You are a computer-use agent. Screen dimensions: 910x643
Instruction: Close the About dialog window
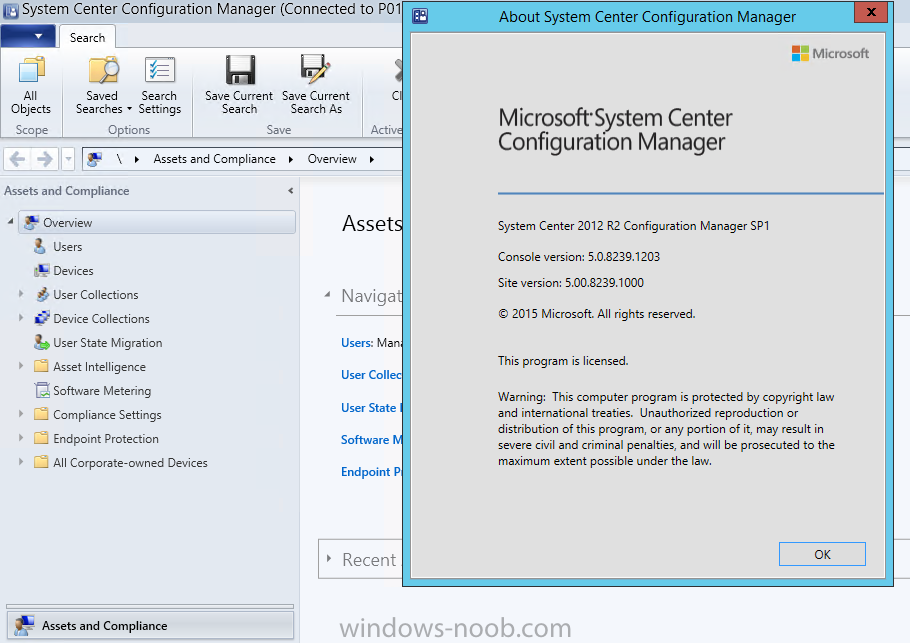[x=871, y=12]
